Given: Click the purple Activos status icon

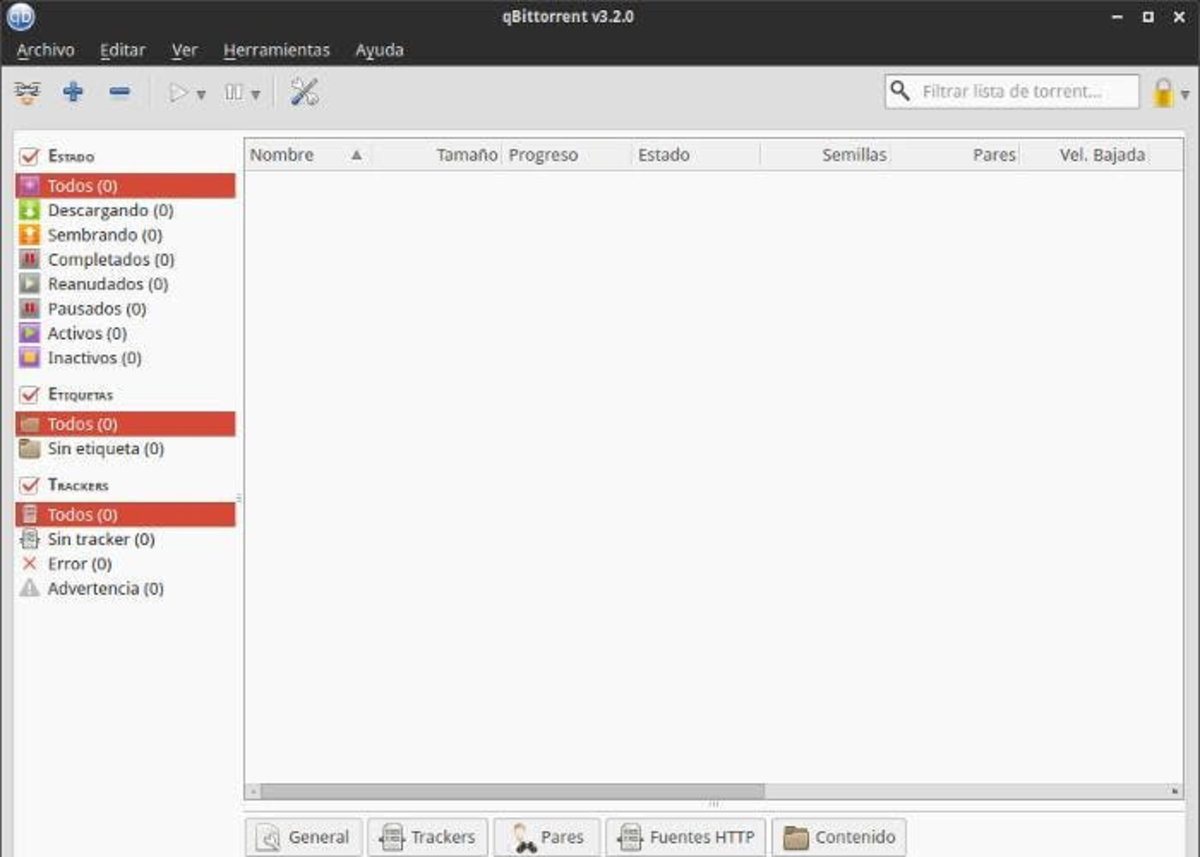Looking at the screenshot, I should click(x=30, y=333).
